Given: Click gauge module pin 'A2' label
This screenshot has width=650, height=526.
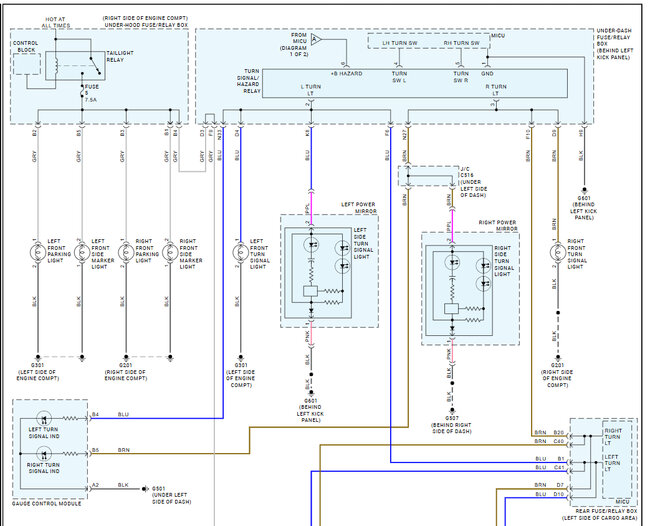Looking at the screenshot, I should pos(95,485).
